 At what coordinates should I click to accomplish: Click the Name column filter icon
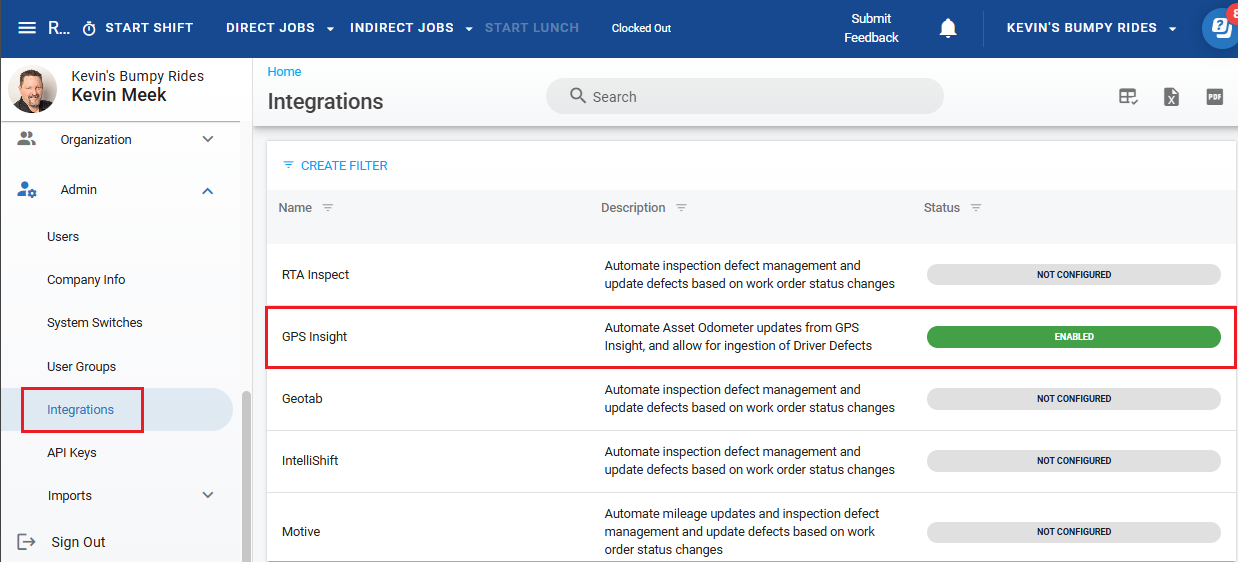tap(328, 208)
